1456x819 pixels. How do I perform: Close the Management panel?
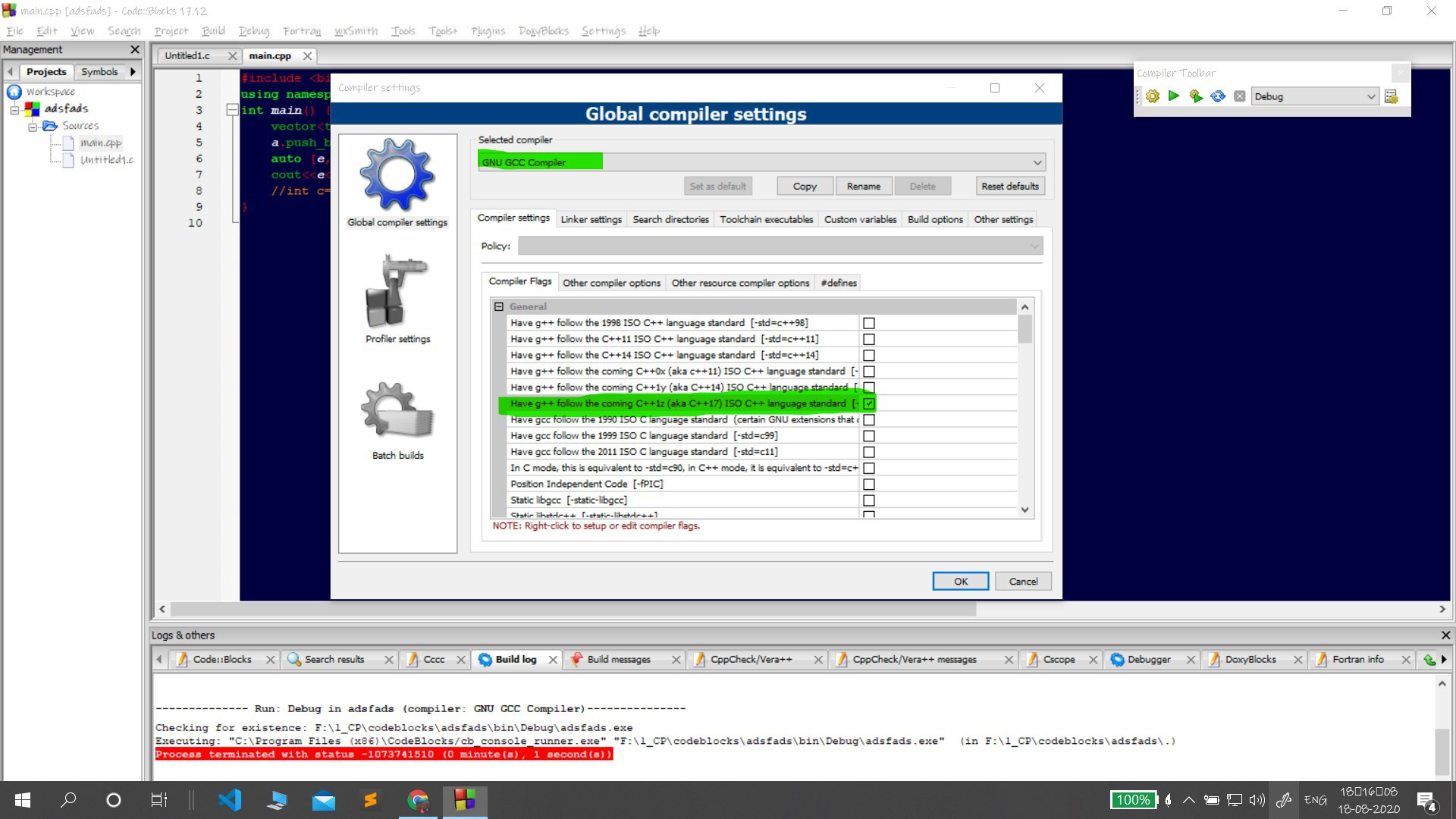coord(135,49)
